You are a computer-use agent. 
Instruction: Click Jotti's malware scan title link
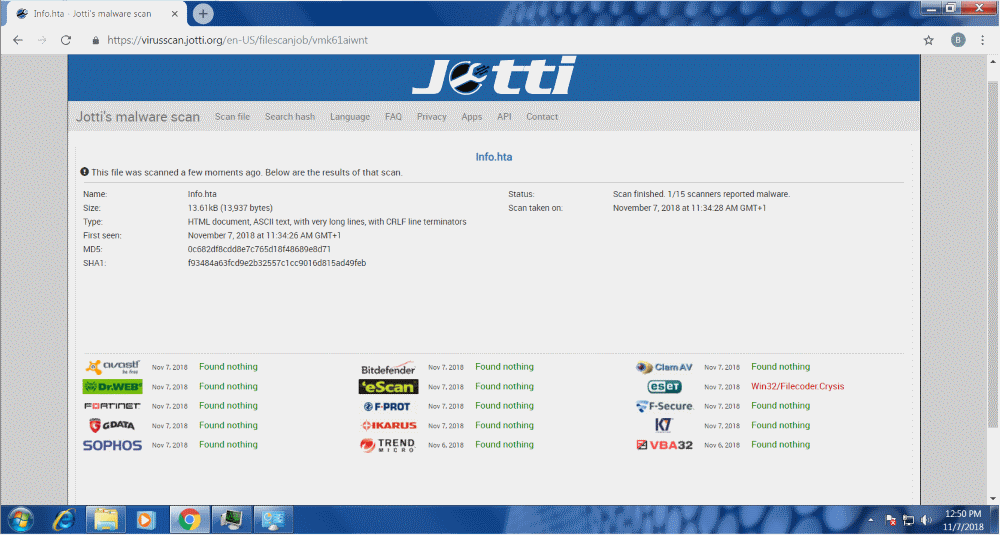(x=138, y=117)
